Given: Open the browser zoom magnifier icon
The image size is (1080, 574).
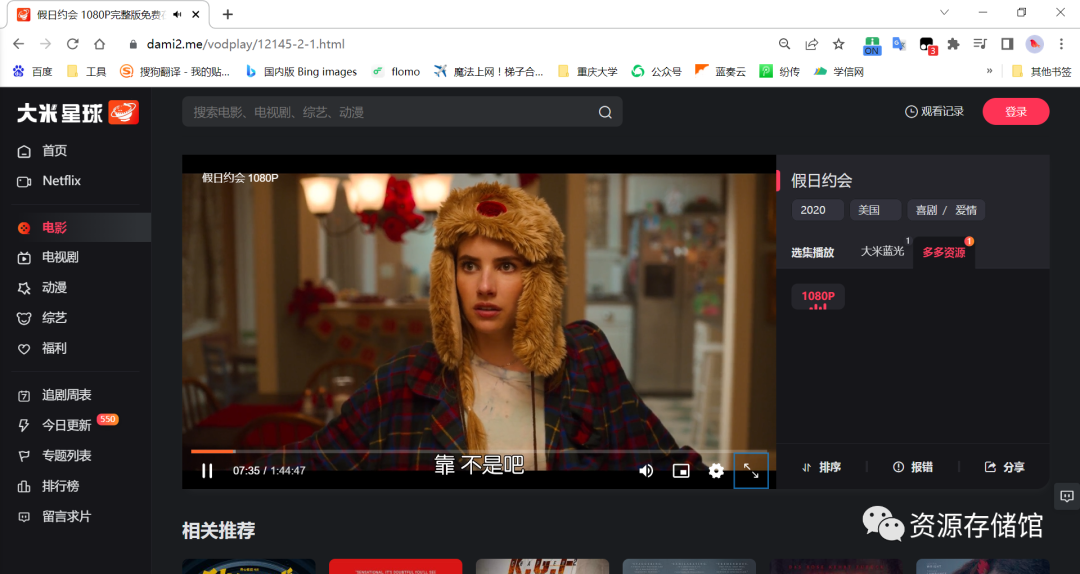Looking at the screenshot, I should (785, 44).
